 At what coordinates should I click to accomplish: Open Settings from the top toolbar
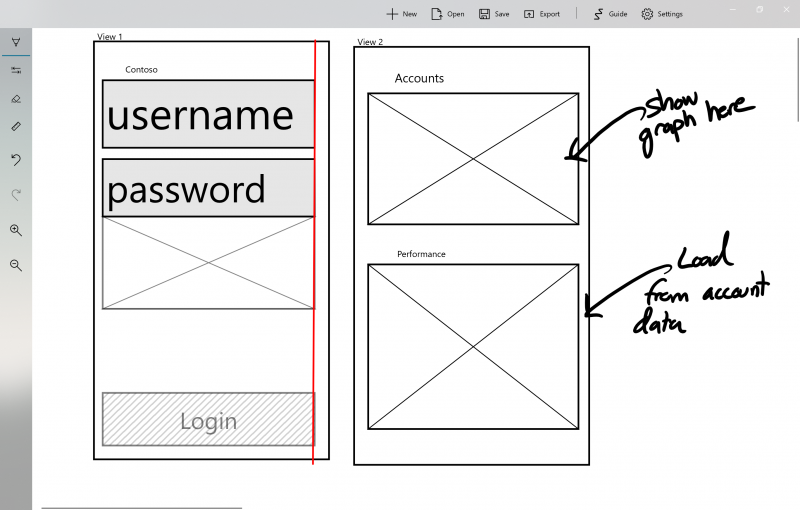pyautogui.click(x=662, y=14)
